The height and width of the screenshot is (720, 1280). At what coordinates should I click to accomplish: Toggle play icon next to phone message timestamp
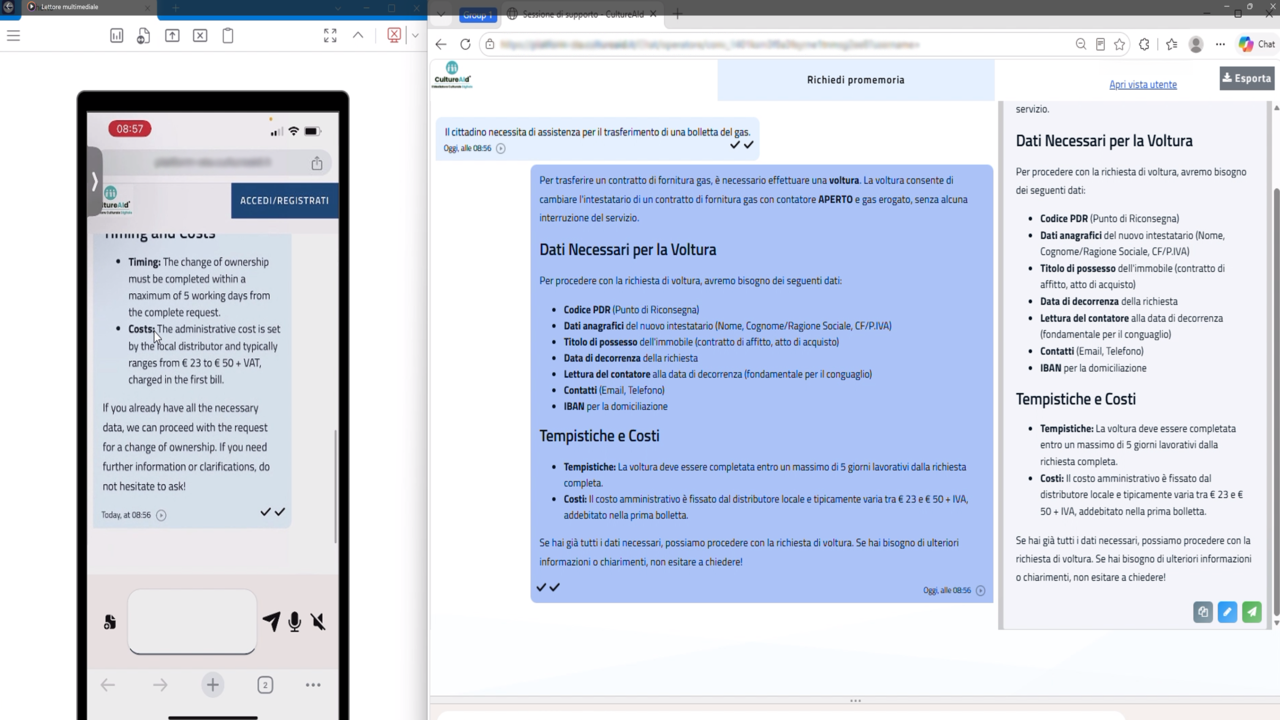point(161,515)
